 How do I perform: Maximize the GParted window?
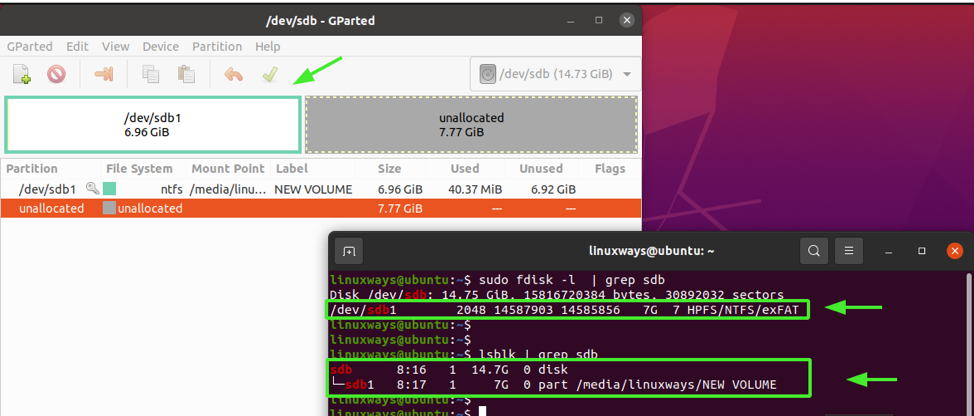599,20
